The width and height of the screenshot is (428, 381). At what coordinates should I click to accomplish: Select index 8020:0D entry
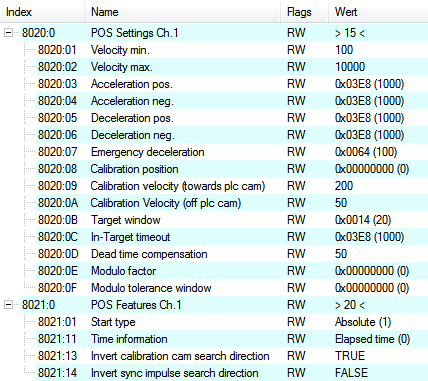[x=58, y=254]
